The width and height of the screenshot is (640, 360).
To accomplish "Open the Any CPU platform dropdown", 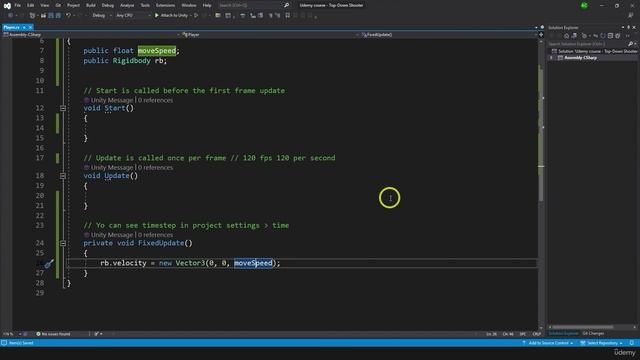I will pos(133,15).
